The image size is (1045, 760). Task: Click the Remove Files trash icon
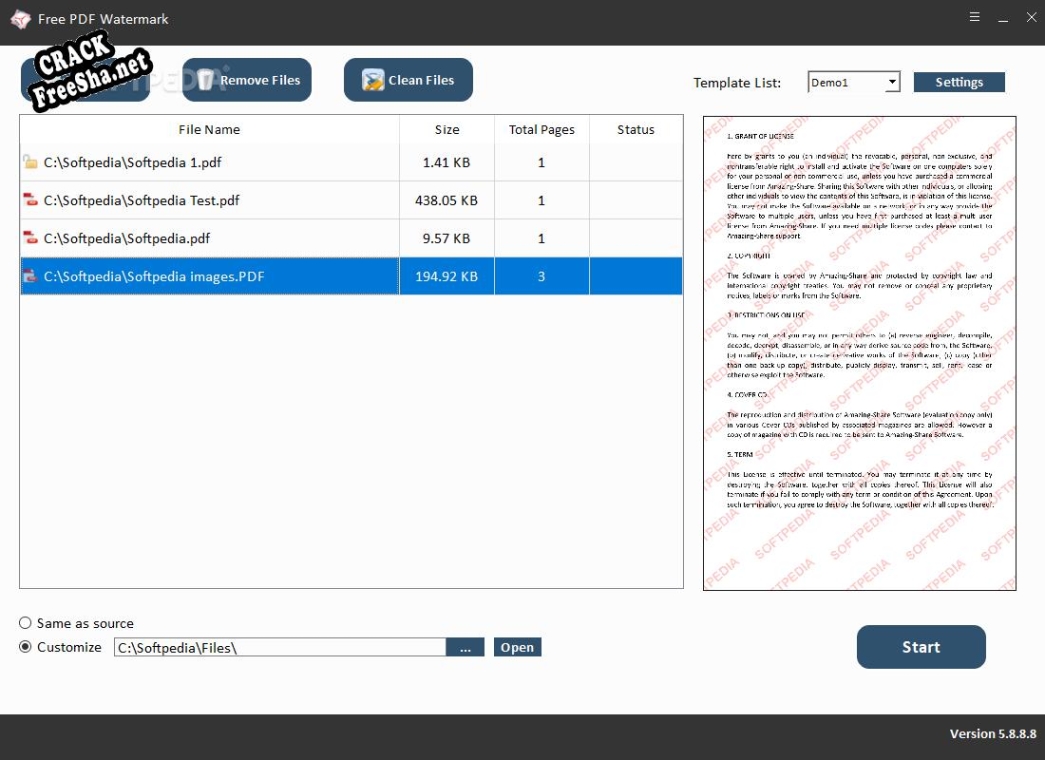[x=207, y=80]
